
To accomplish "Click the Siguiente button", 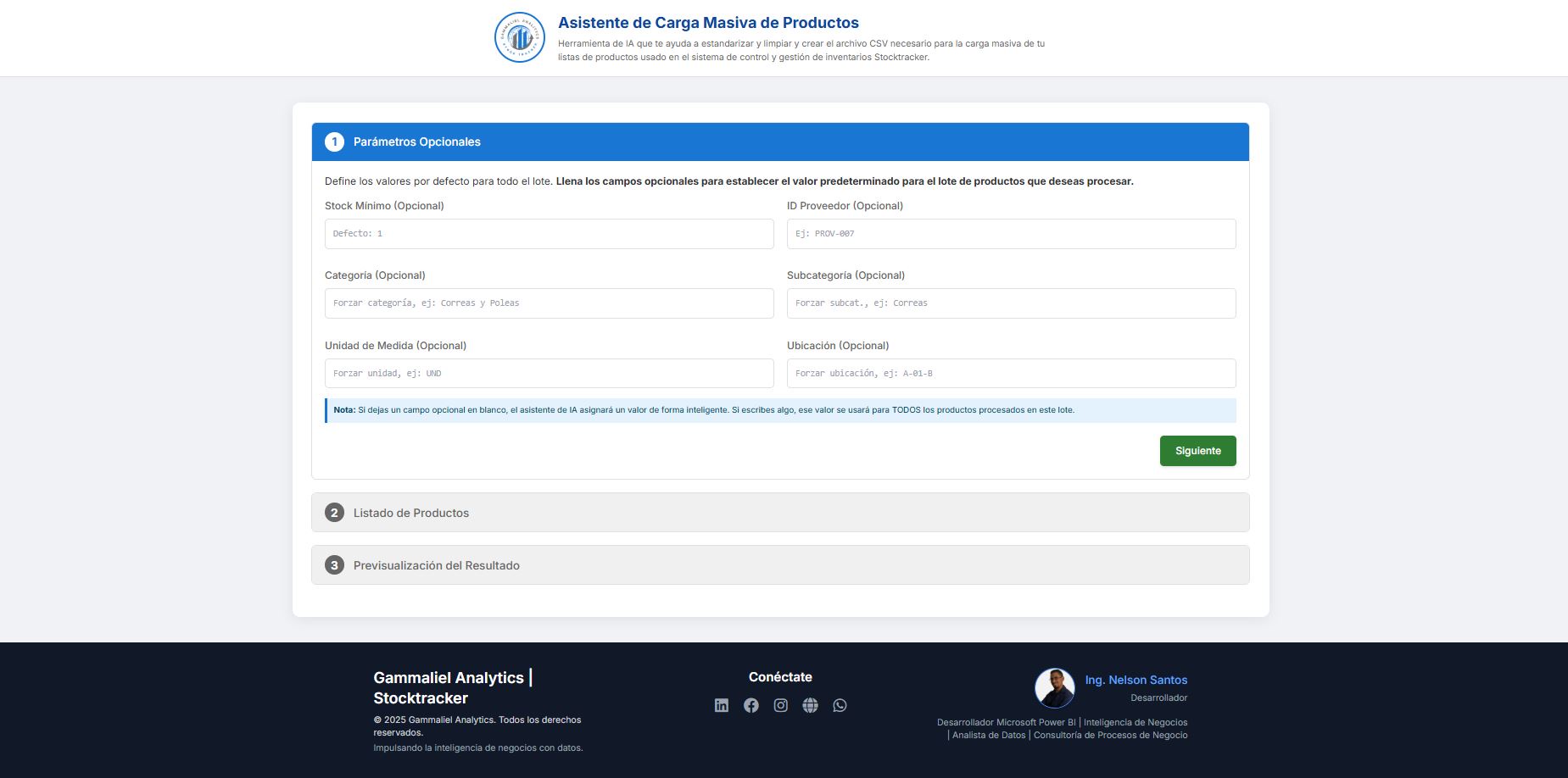I will pos(1197,451).
